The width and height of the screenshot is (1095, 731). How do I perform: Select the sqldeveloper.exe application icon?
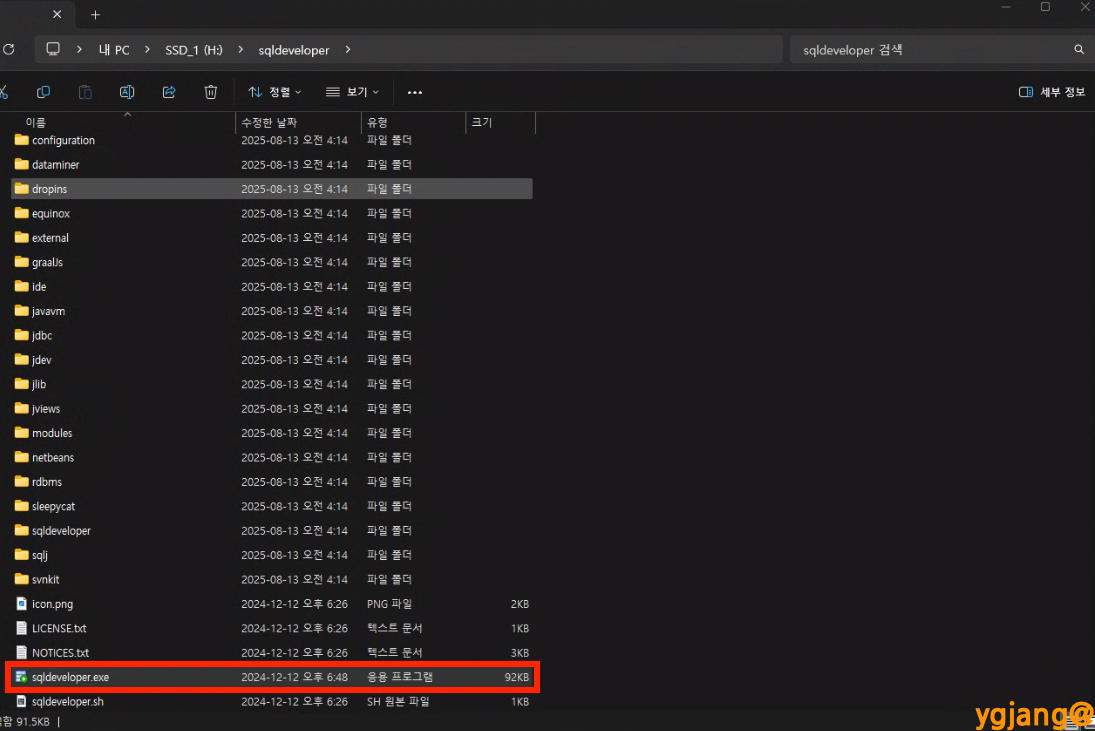tap(22, 677)
